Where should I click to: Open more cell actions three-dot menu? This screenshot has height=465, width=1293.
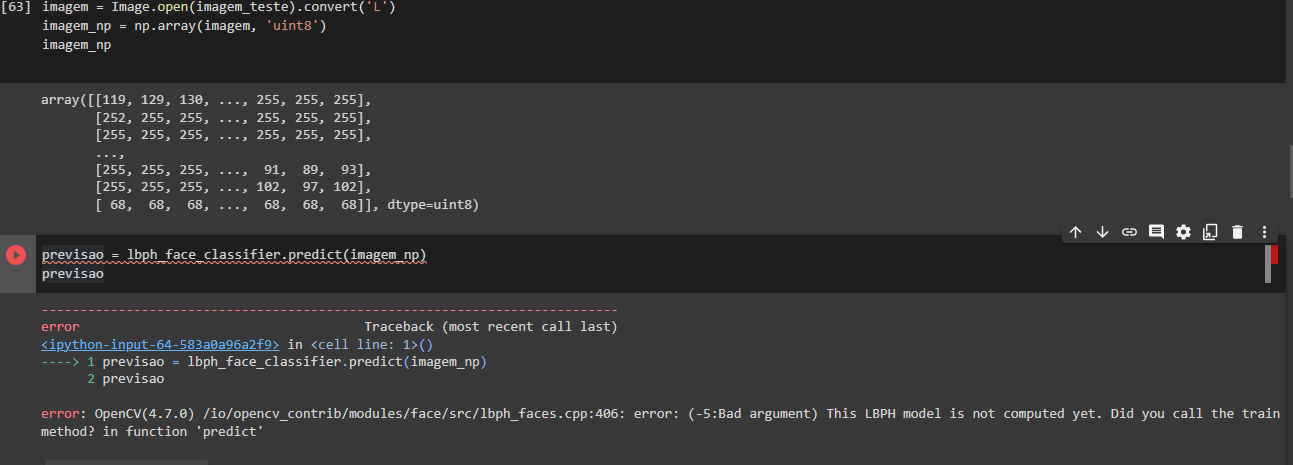point(1264,232)
